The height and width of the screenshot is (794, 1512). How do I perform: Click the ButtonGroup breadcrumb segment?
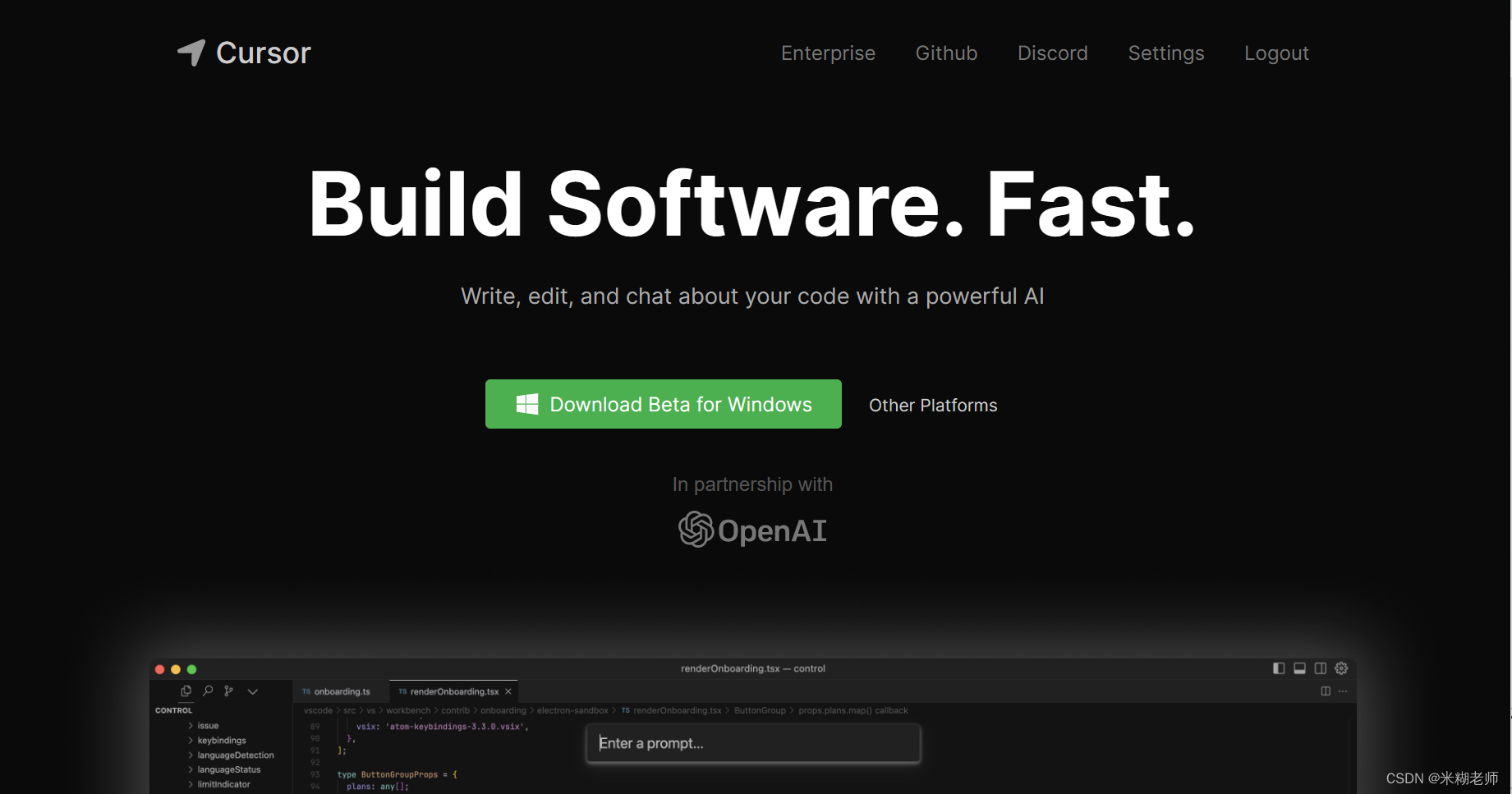pos(760,711)
